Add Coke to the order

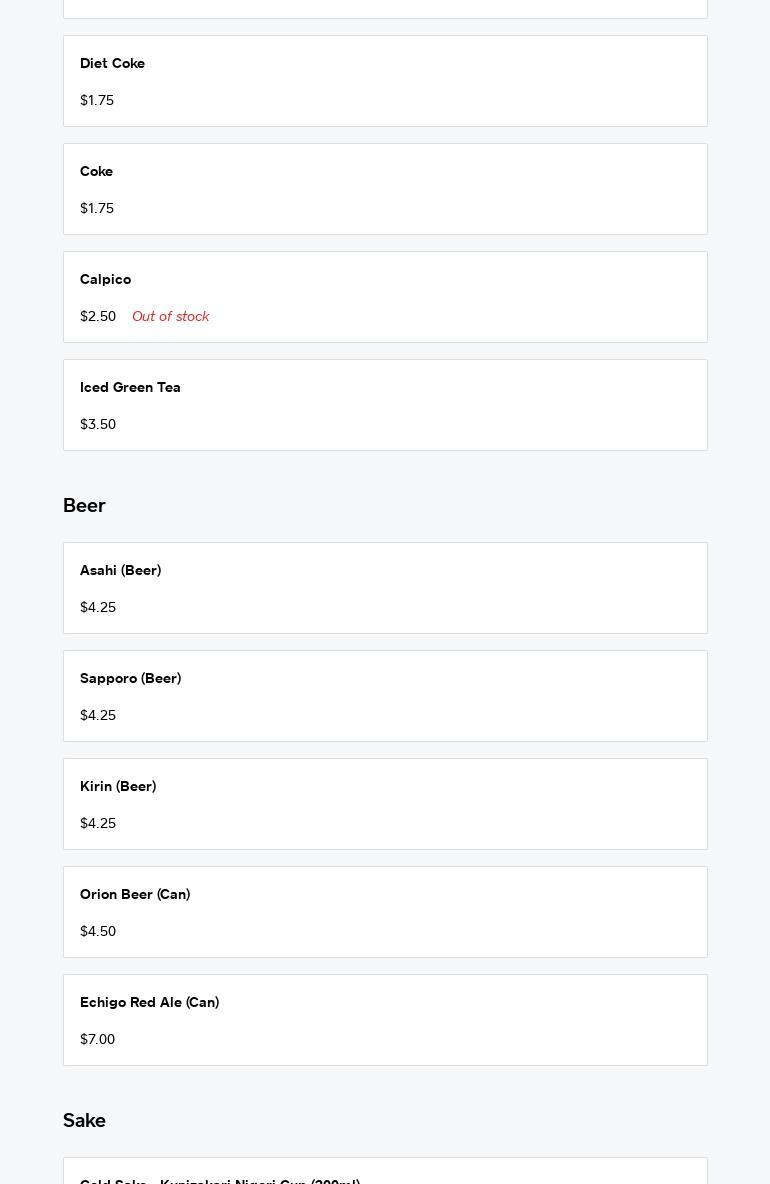(x=385, y=189)
